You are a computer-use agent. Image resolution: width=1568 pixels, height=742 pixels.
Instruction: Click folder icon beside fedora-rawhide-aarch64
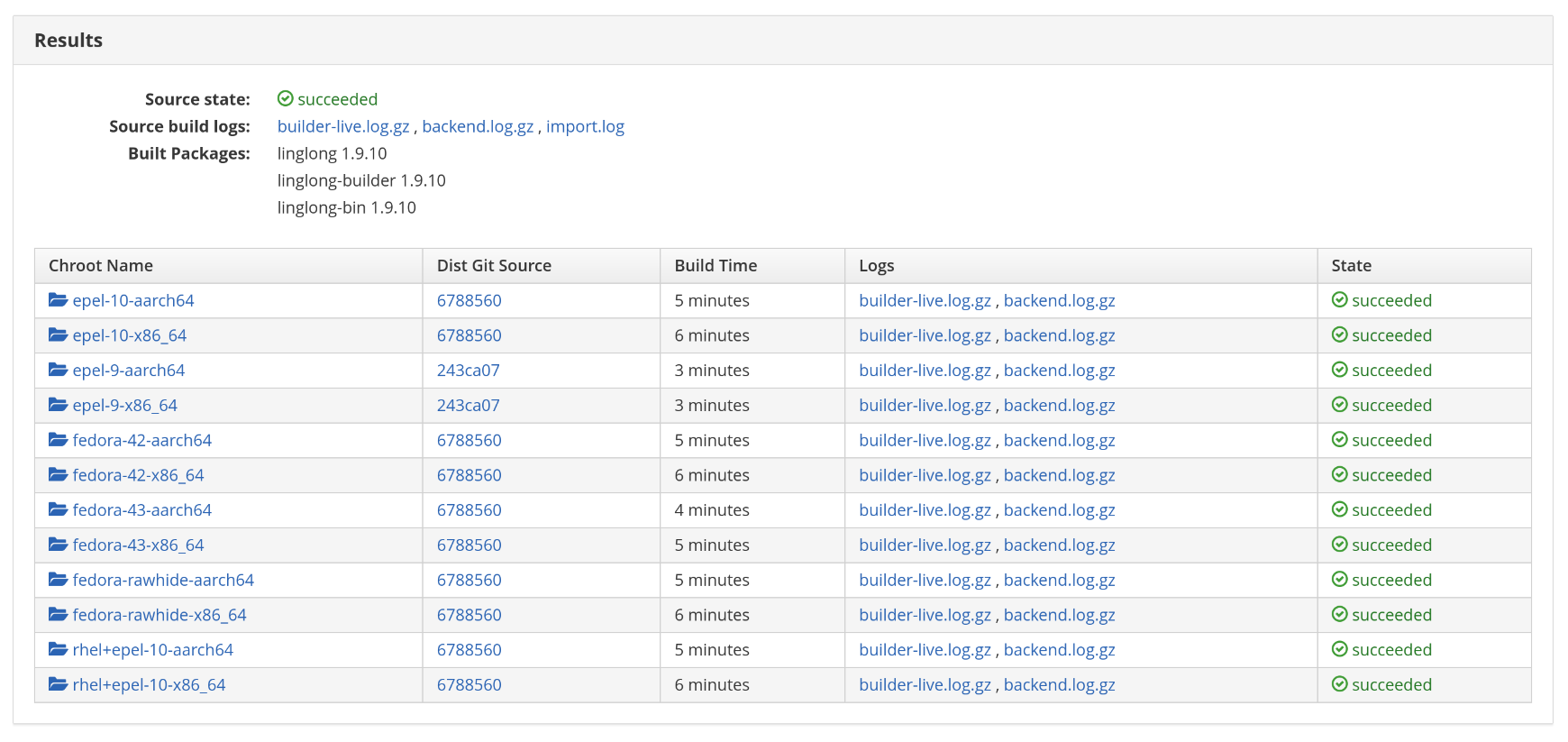(x=59, y=580)
